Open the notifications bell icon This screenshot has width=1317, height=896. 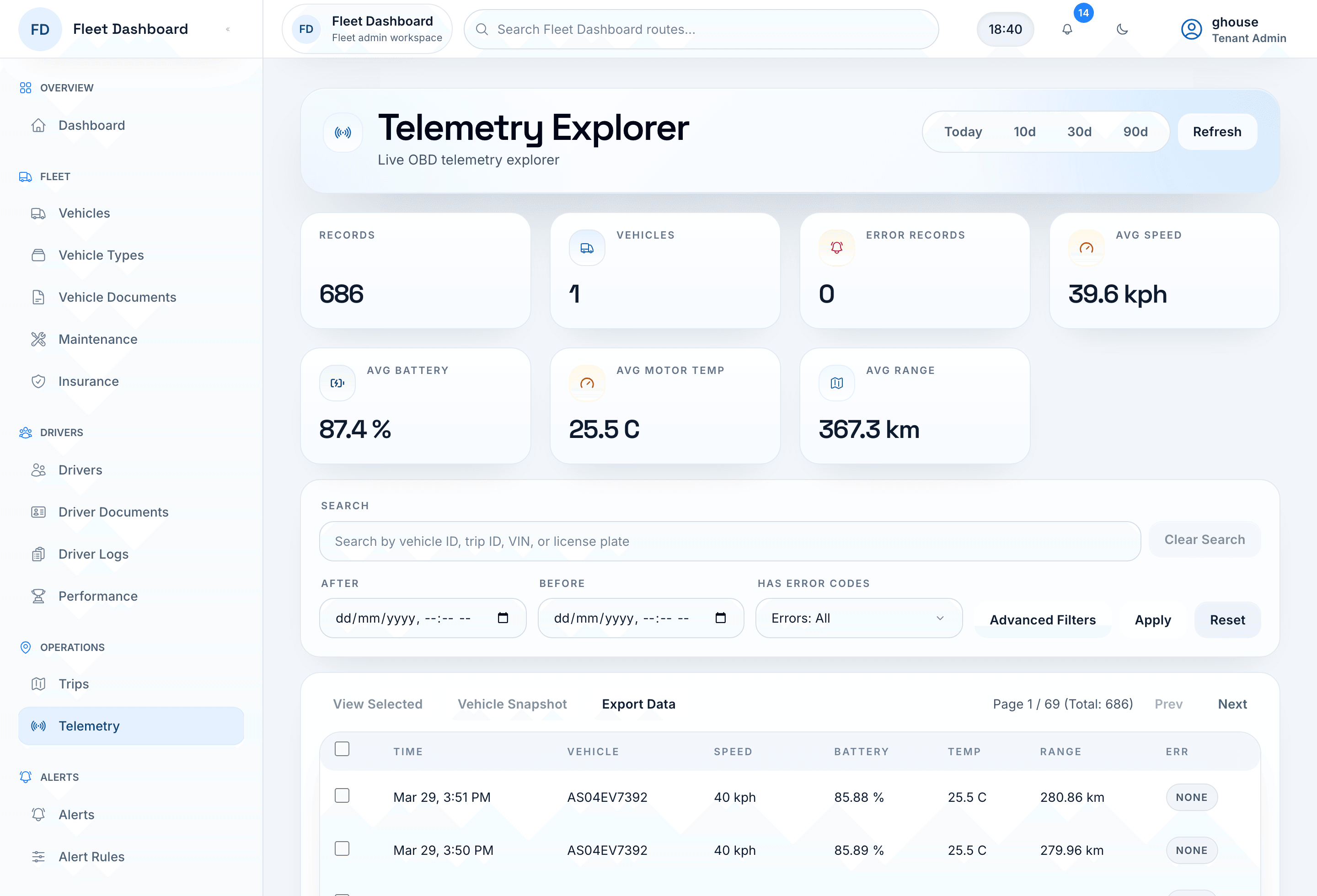(1067, 29)
